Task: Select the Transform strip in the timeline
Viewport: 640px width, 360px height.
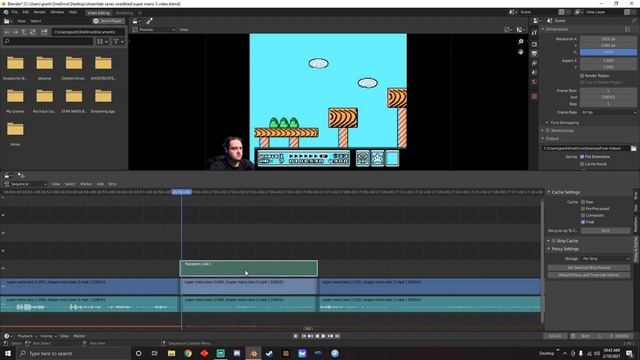Action: point(249,268)
